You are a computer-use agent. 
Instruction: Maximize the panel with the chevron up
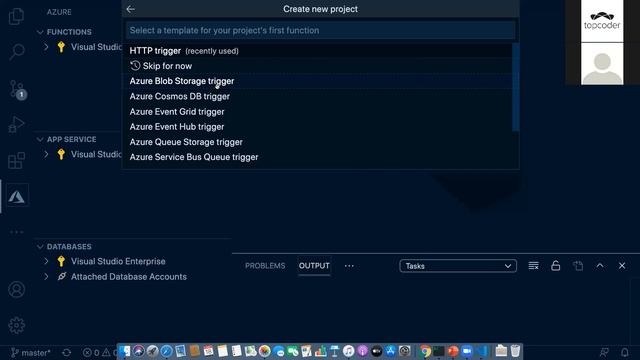coord(600,266)
